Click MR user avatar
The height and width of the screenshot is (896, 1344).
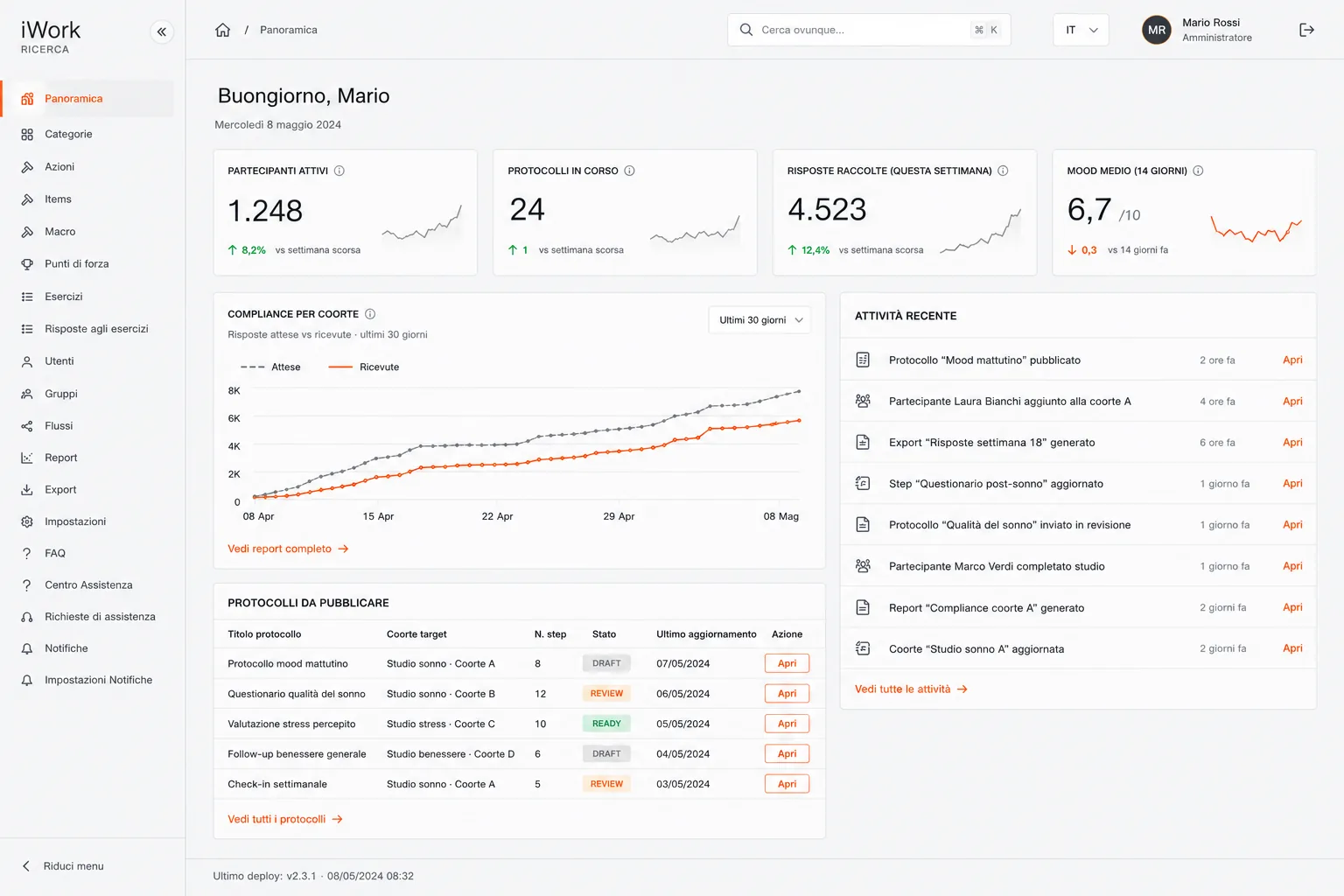(1157, 30)
